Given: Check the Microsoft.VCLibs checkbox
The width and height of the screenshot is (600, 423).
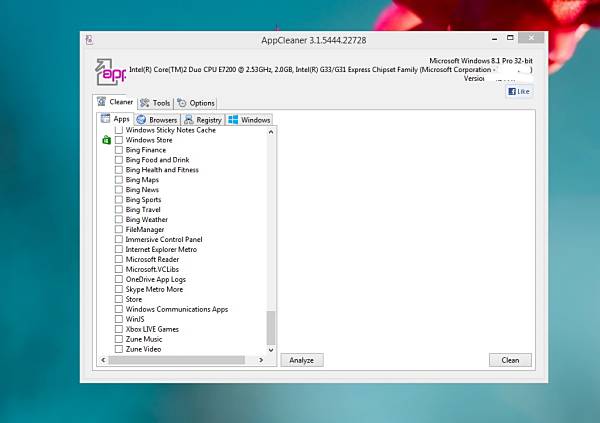Looking at the screenshot, I should pos(119,269).
